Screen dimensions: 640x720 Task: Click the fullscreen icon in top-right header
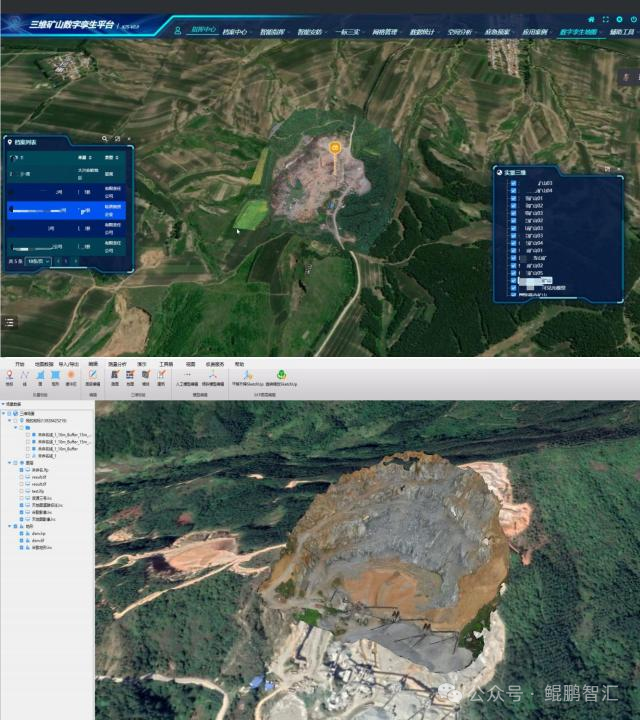pyautogui.click(x=605, y=19)
